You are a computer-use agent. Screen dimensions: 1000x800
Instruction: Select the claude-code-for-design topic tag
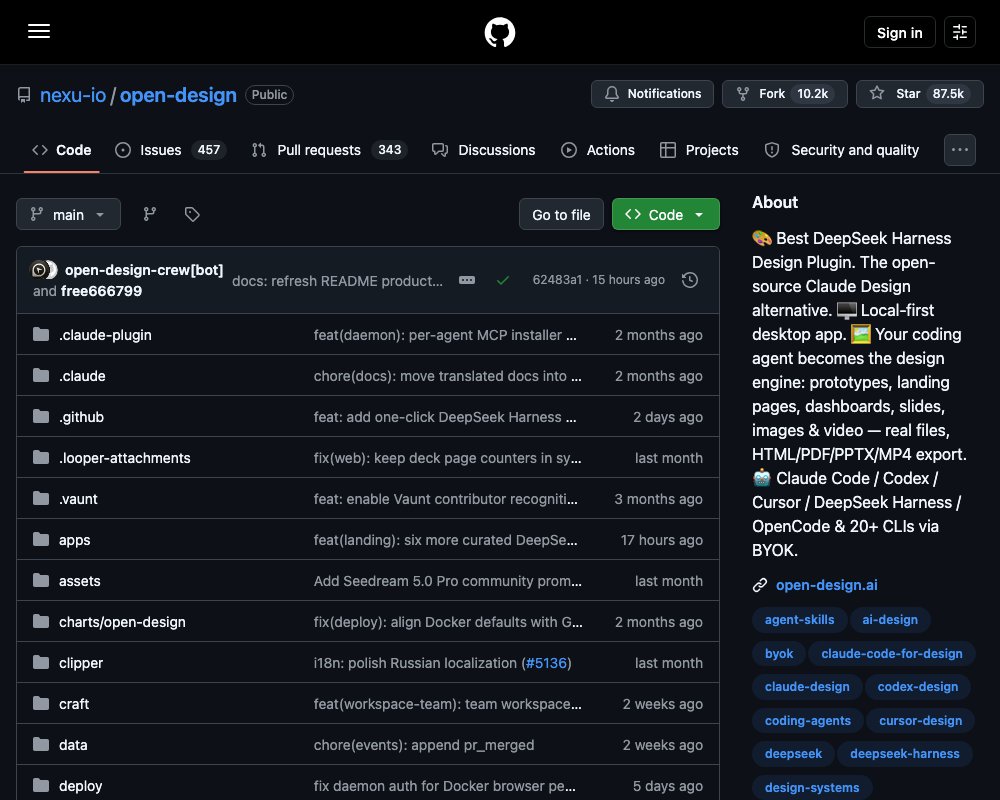point(892,653)
